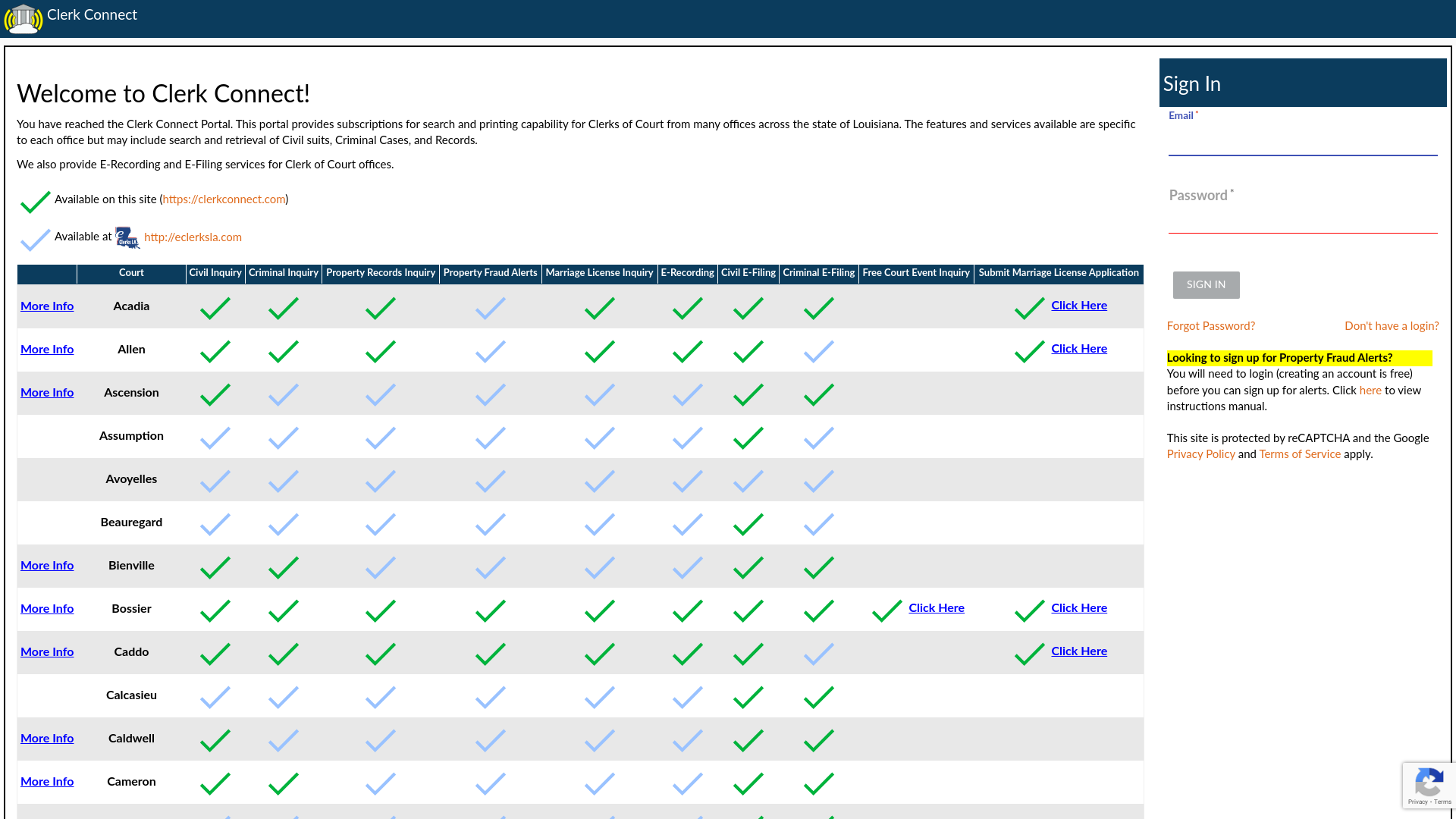1456x819 pixels.
Task: Open Caddo's marriage license Click Here link
Action: tap(1079, 651)
